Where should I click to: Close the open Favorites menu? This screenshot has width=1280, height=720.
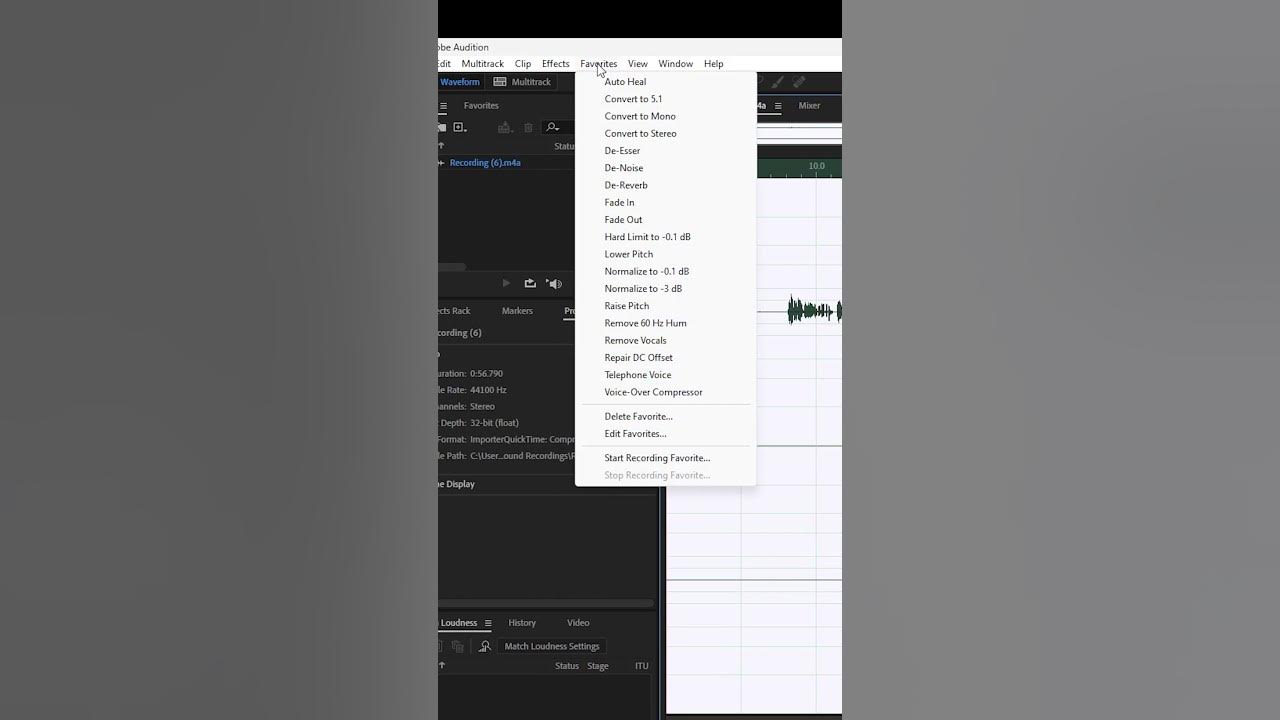[x=599, y=64]
